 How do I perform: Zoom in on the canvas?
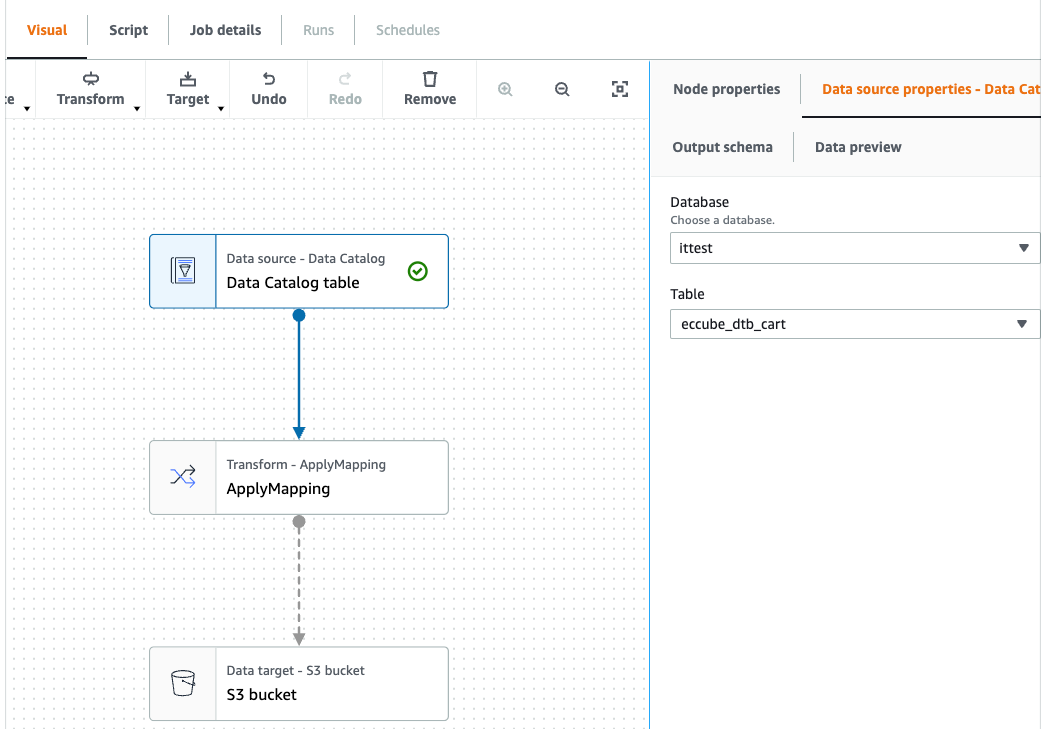tap(505, 89)
